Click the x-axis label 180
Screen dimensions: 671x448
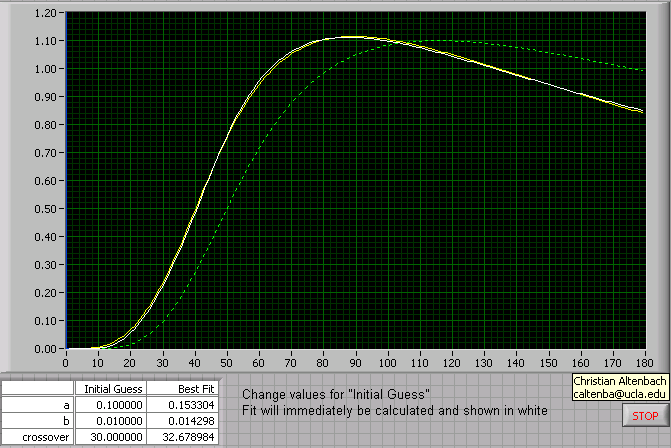645,363
